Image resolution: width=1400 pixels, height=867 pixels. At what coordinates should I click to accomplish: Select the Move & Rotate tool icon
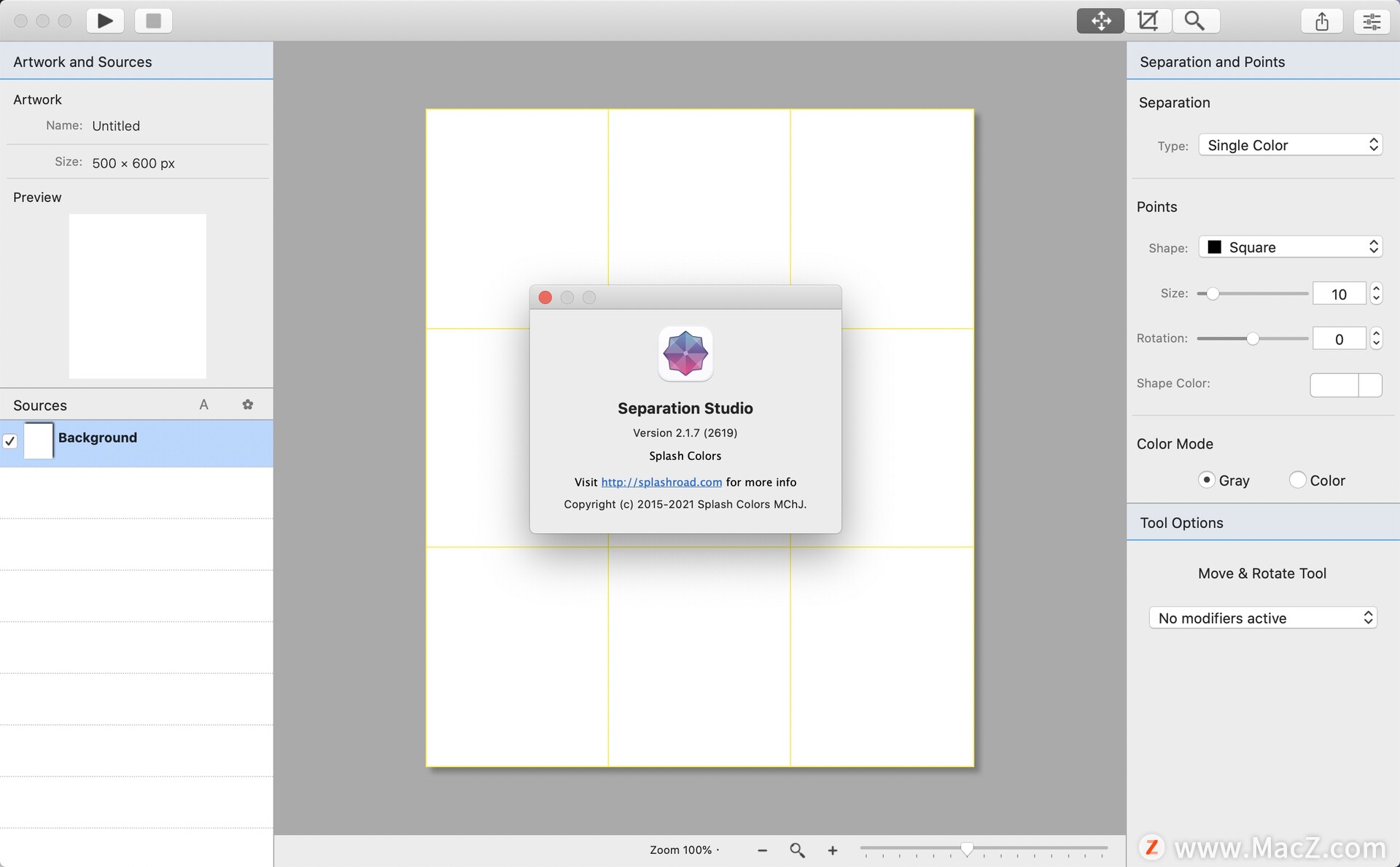coord(1100,20)
